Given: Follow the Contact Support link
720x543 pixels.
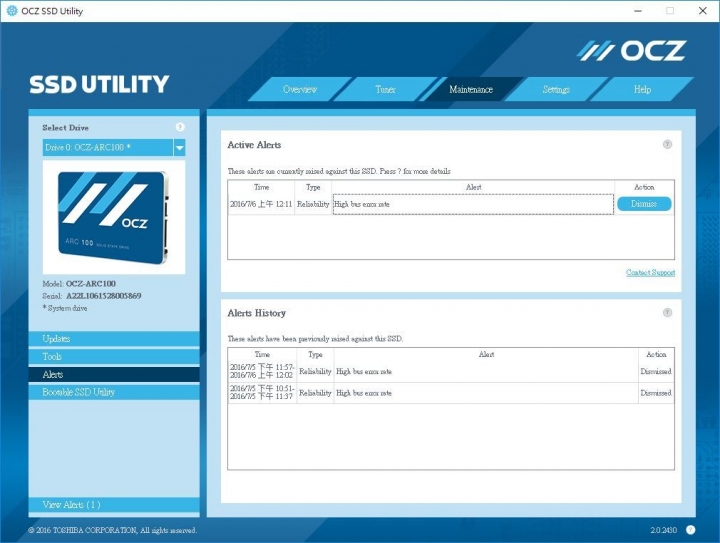Looking at the screenshot, I should tap(650, 273).
